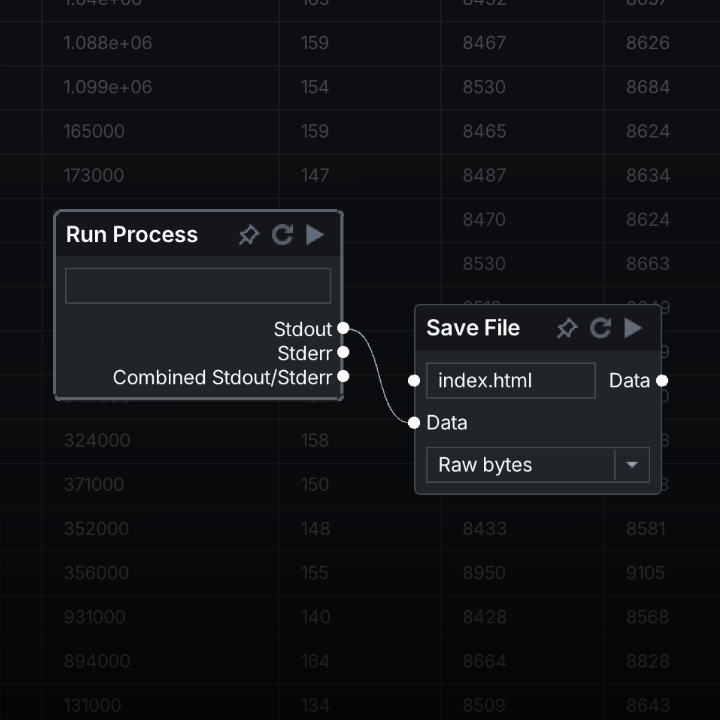The width and height of the screenshot is (720, 720).
Task: Execute the Run Process node
Action: [315, 235]
